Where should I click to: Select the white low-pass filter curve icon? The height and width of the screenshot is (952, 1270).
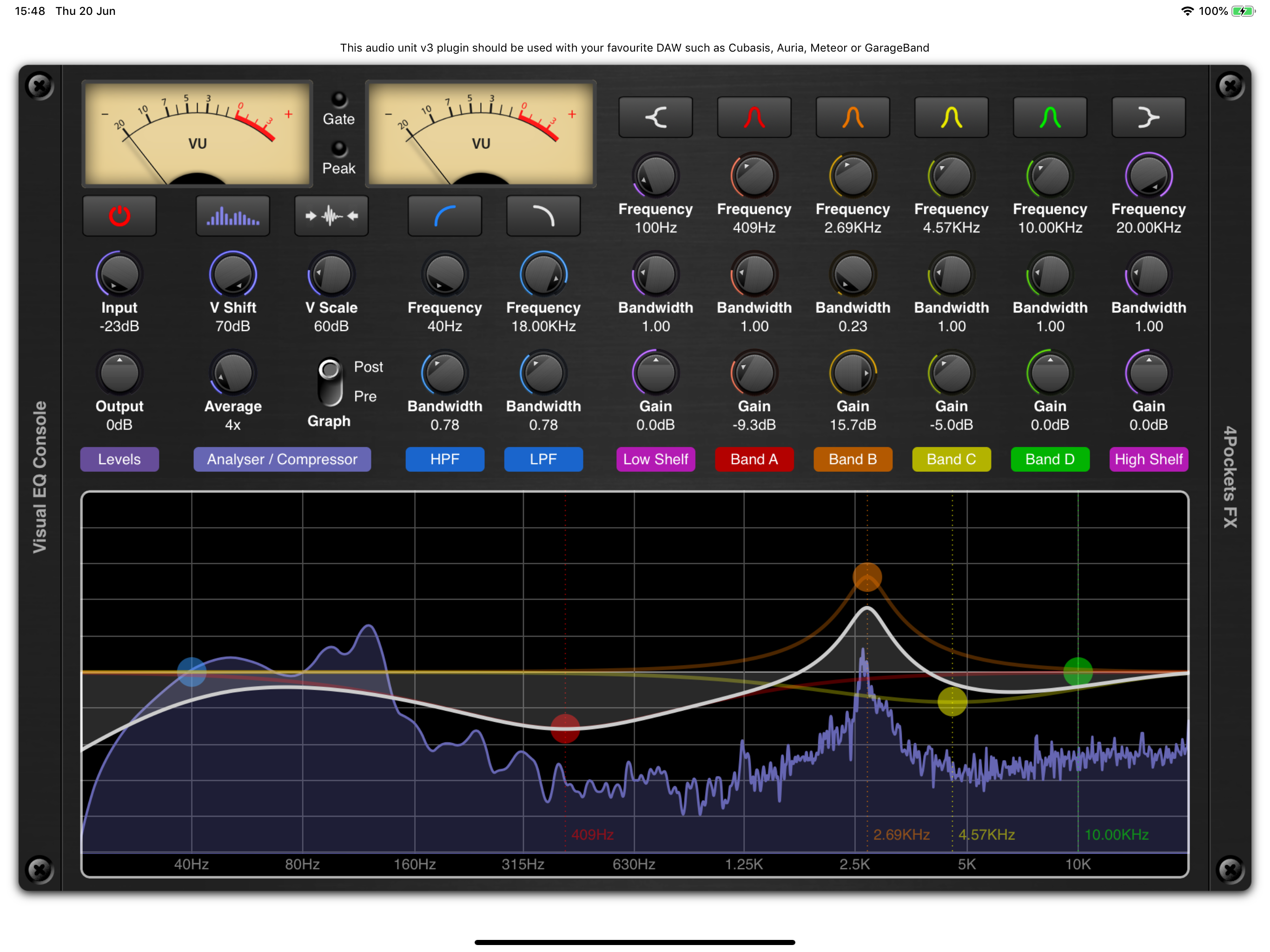coord(543,215)
